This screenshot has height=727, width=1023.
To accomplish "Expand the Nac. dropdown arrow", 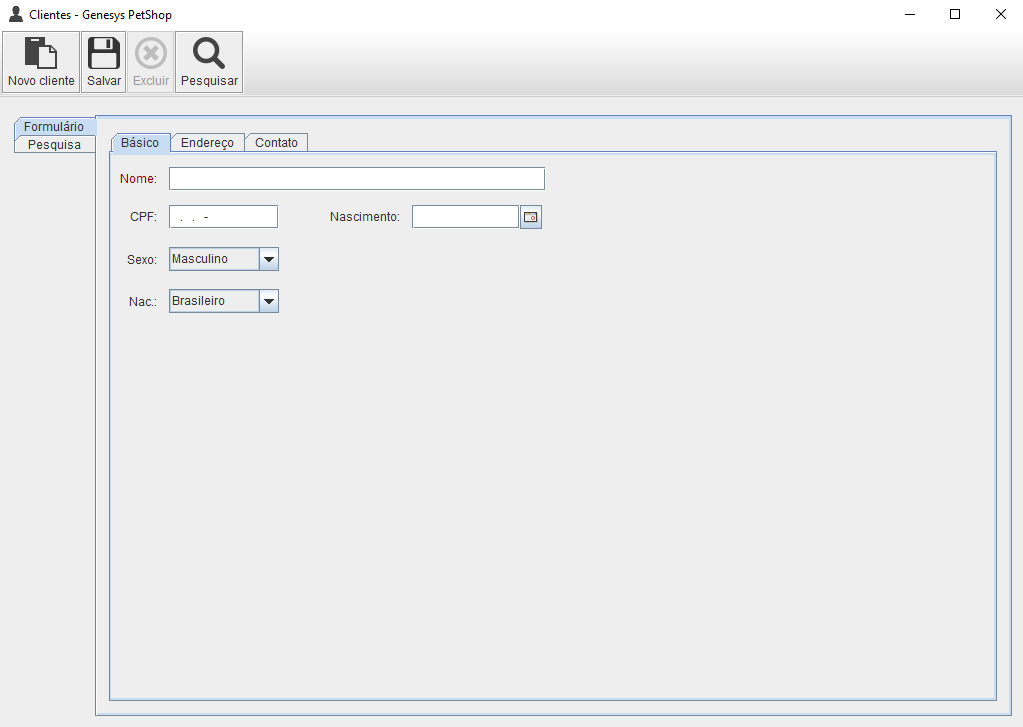I will (x=268, y=301).
